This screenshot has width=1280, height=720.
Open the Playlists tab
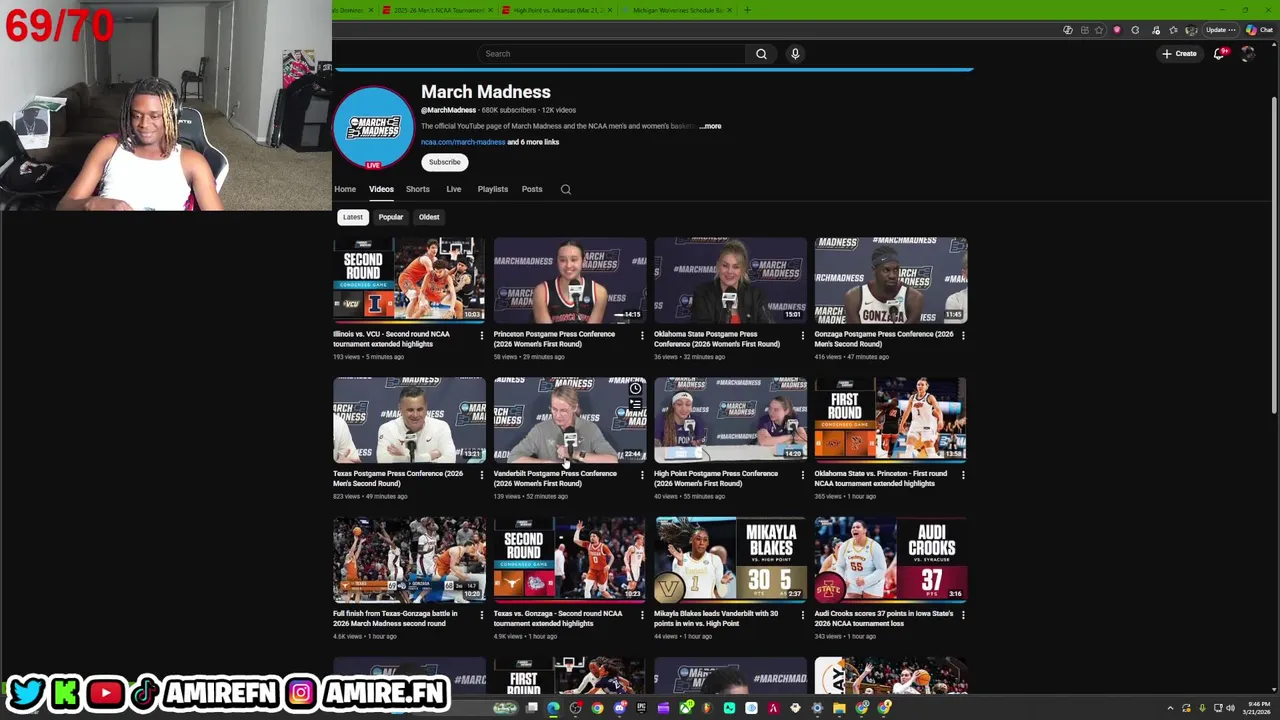coord(493,189)
